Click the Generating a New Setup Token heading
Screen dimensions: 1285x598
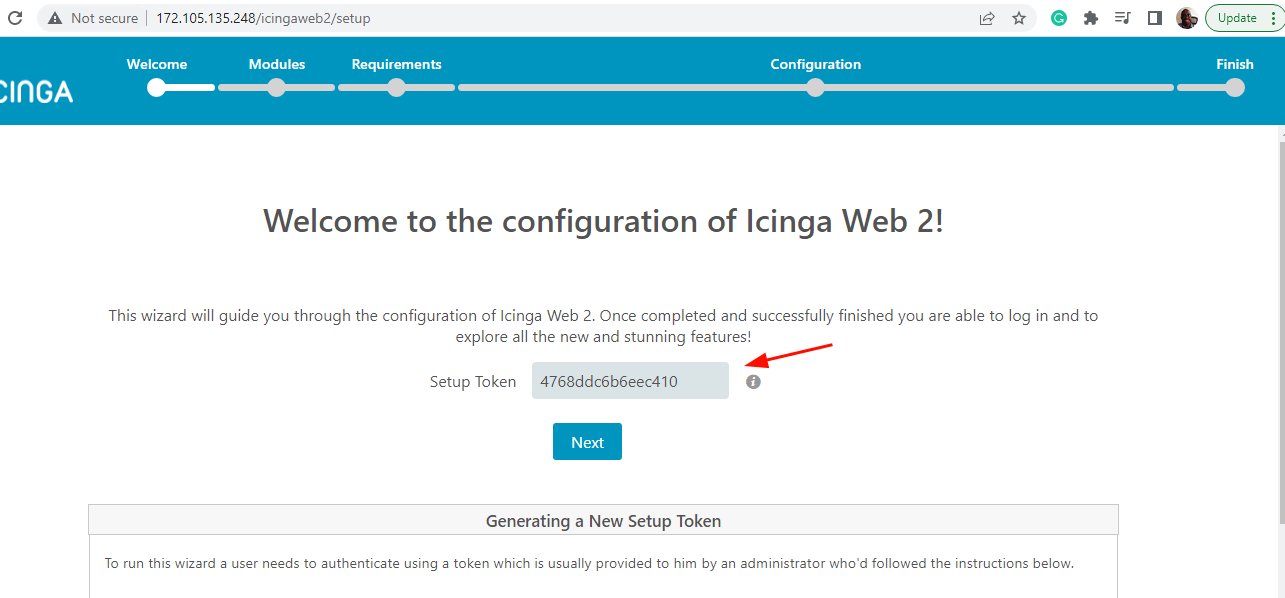603,521
